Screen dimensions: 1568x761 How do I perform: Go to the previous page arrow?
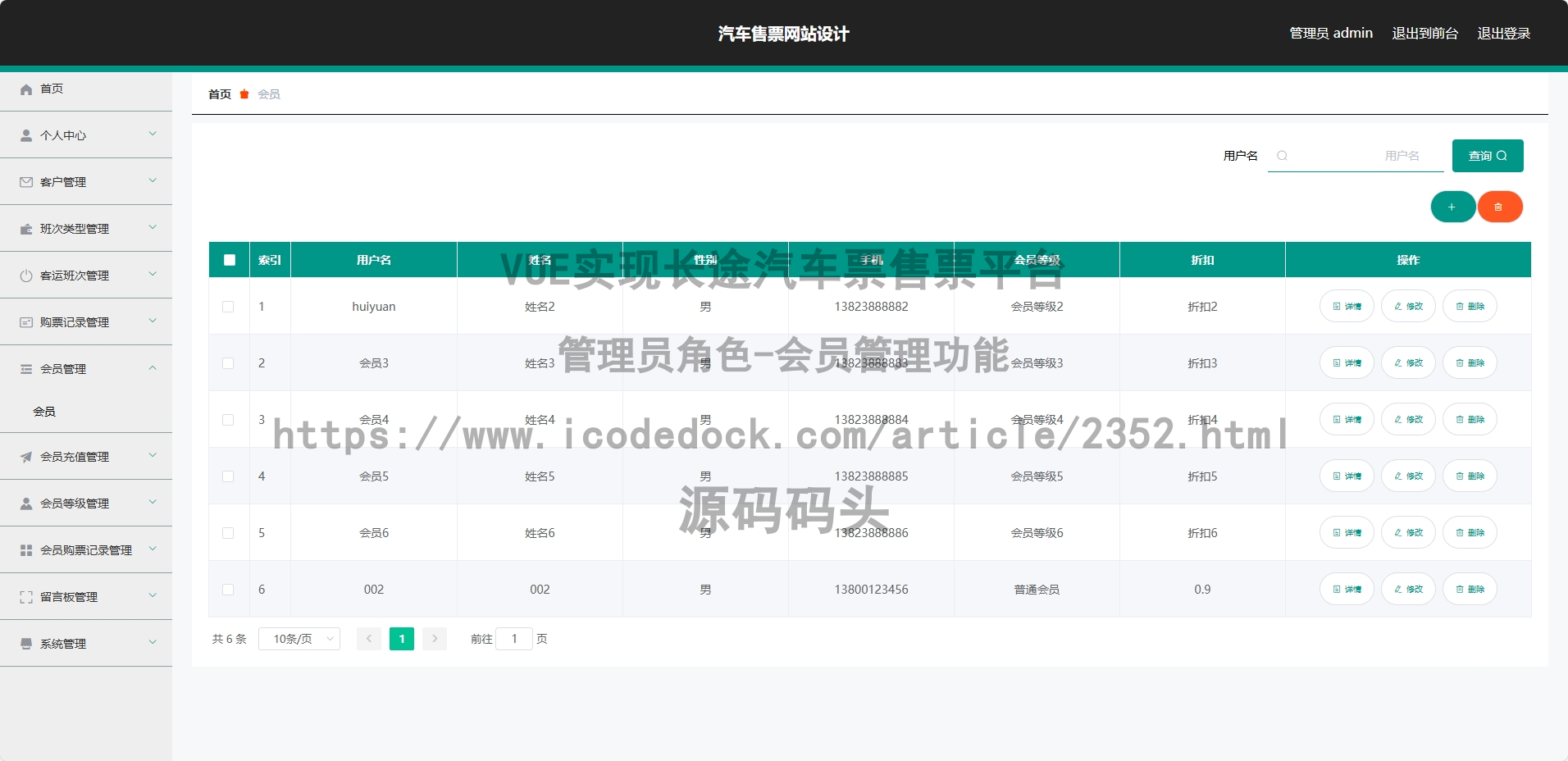coord(369,639)
